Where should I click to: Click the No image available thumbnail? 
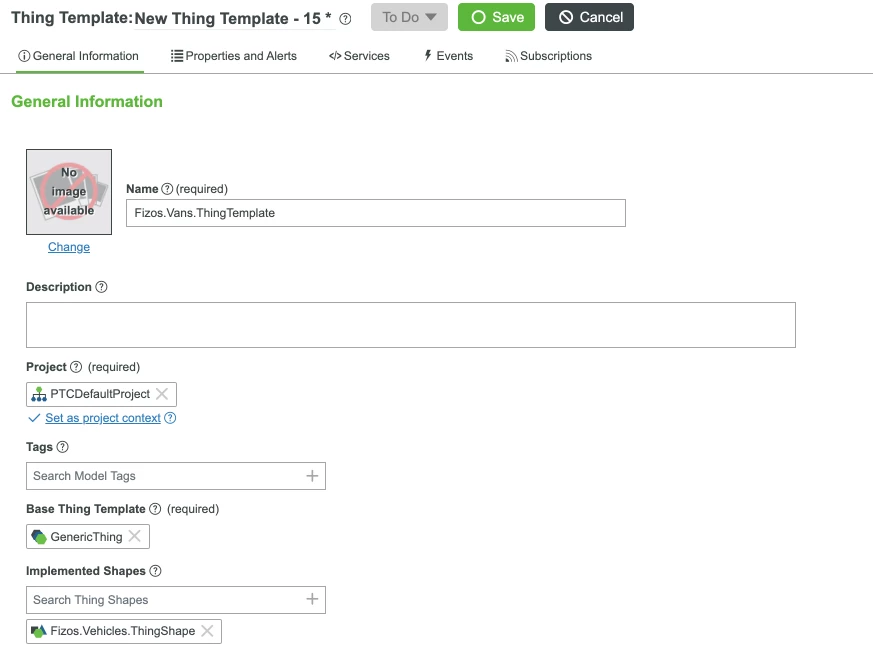[x=69, y=192]
